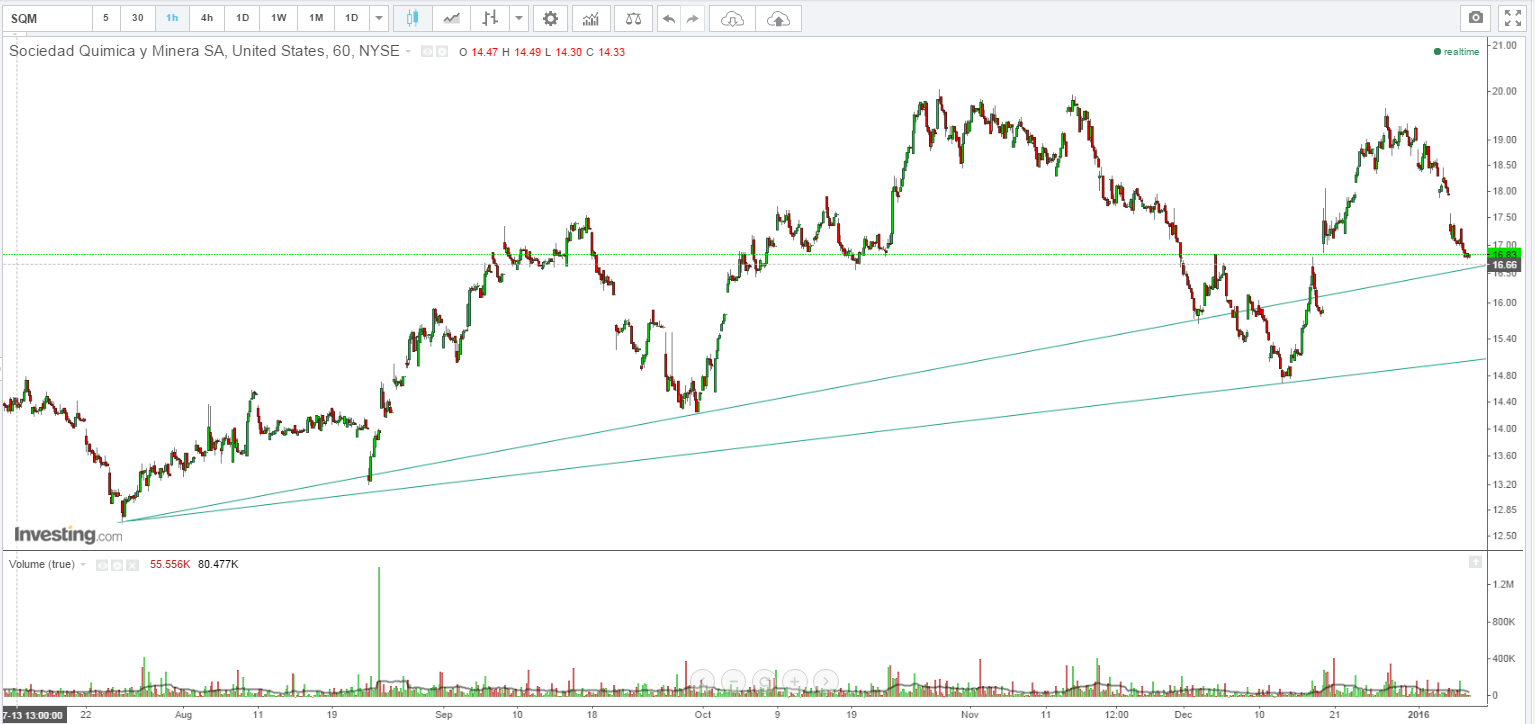Click the compare symbols scales icon

[x=632, y=18]
